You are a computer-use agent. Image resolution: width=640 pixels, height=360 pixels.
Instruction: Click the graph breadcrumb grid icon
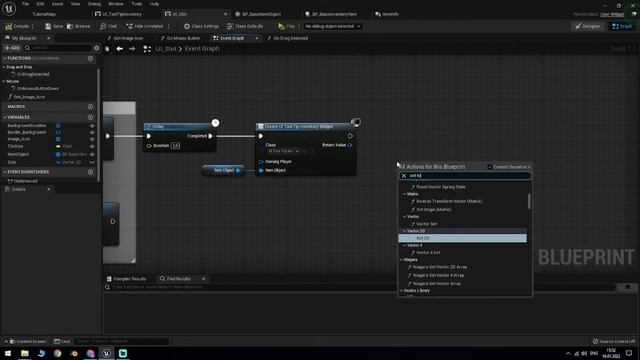[x=147, y=49]
